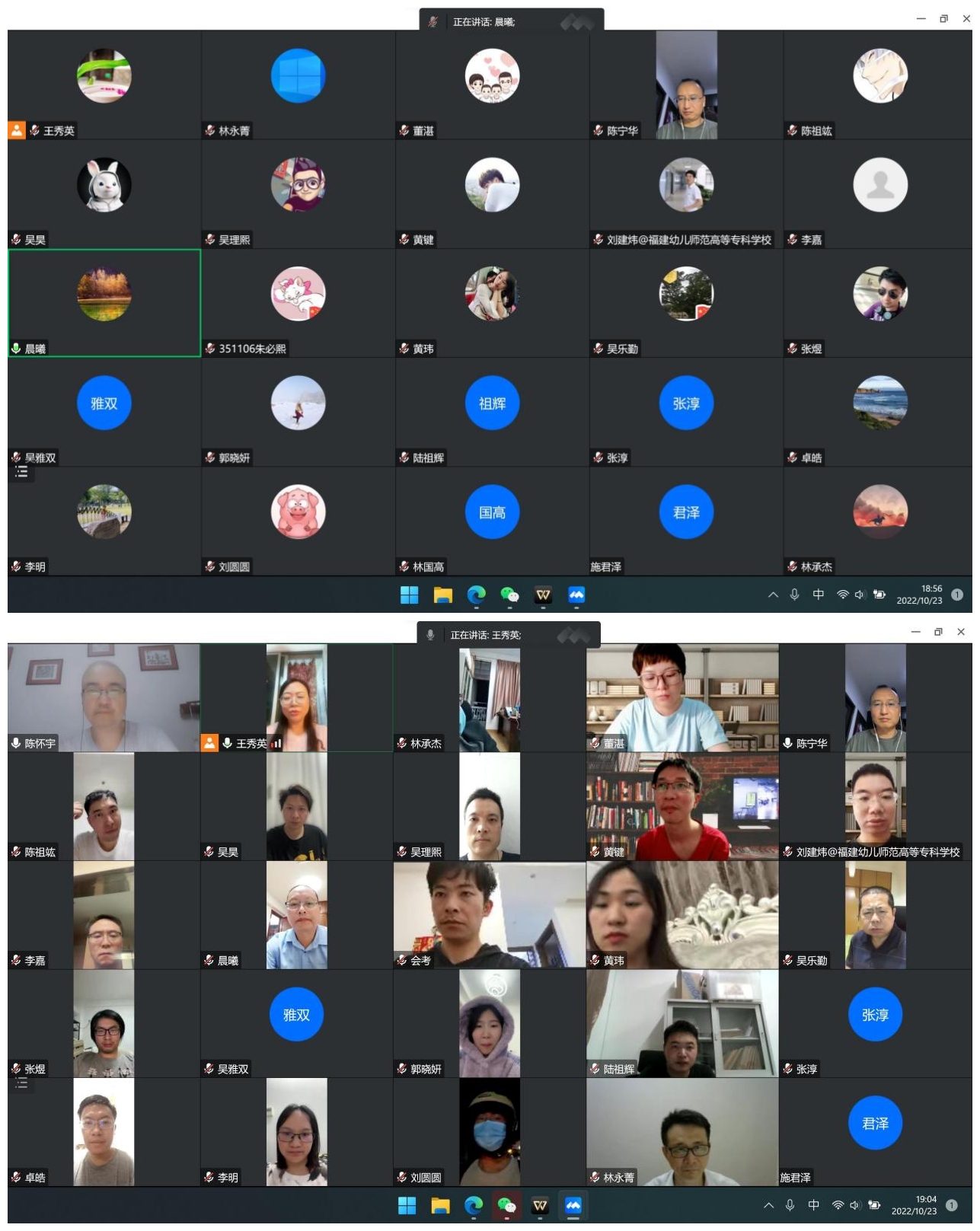Select 陈怀宁's video tile
Viewport: 980px width, 1231px height.
click(x=104, y=697)
